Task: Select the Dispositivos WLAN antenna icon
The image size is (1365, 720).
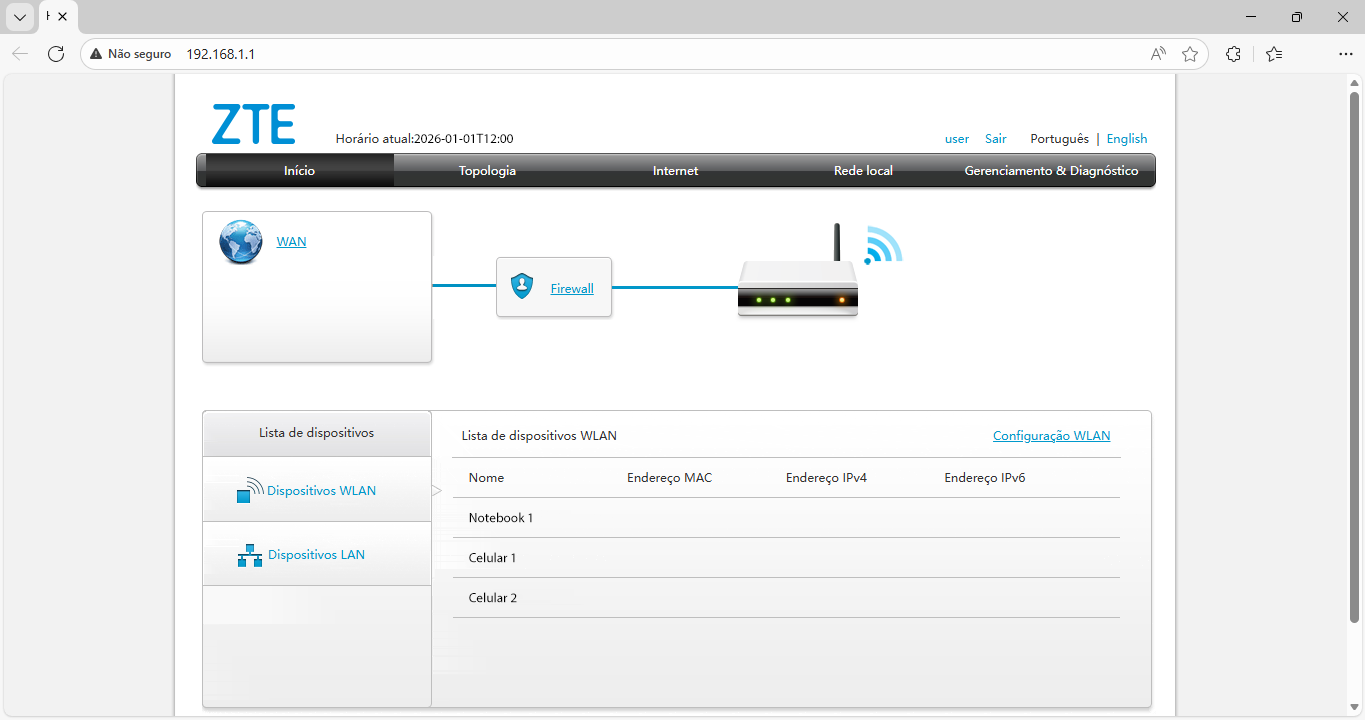Action: 250,489
